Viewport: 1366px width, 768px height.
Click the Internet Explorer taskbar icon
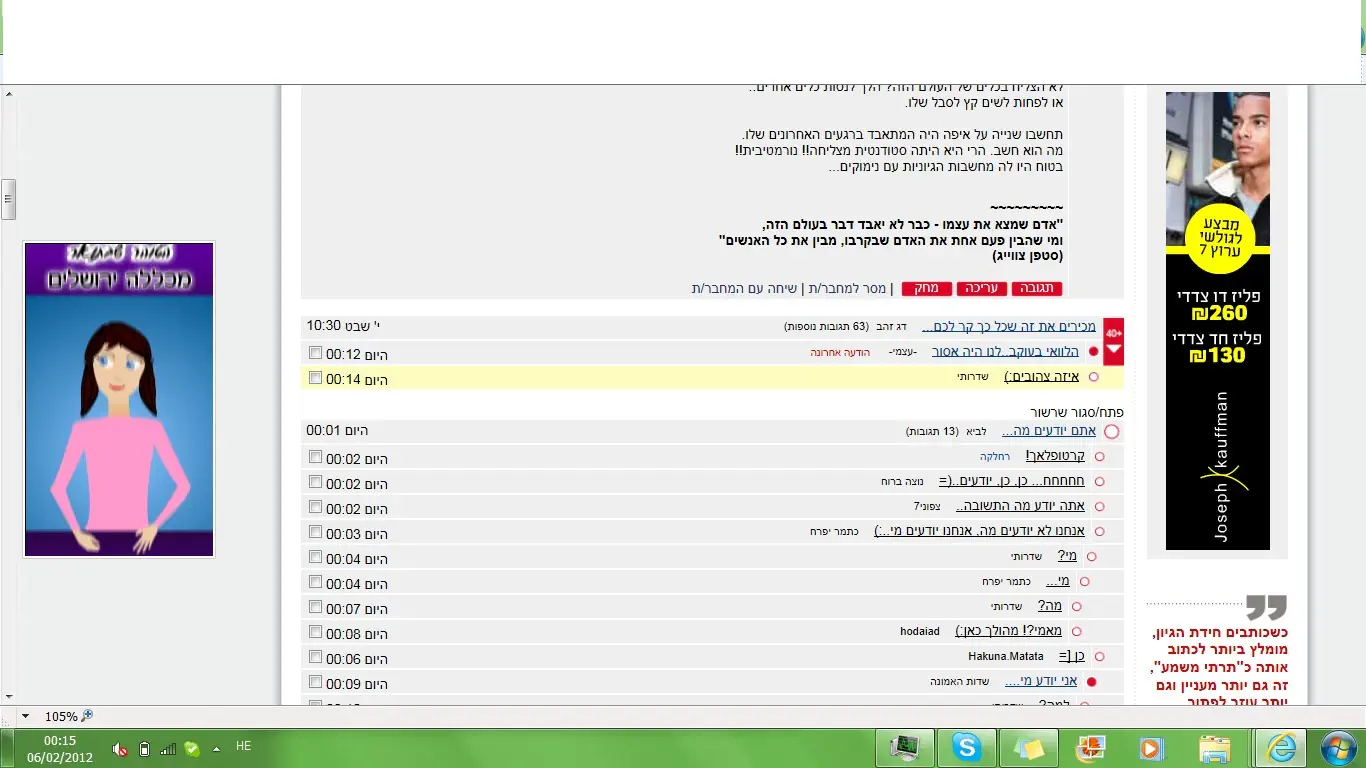pyautogui.click(x=1280, y=748)
